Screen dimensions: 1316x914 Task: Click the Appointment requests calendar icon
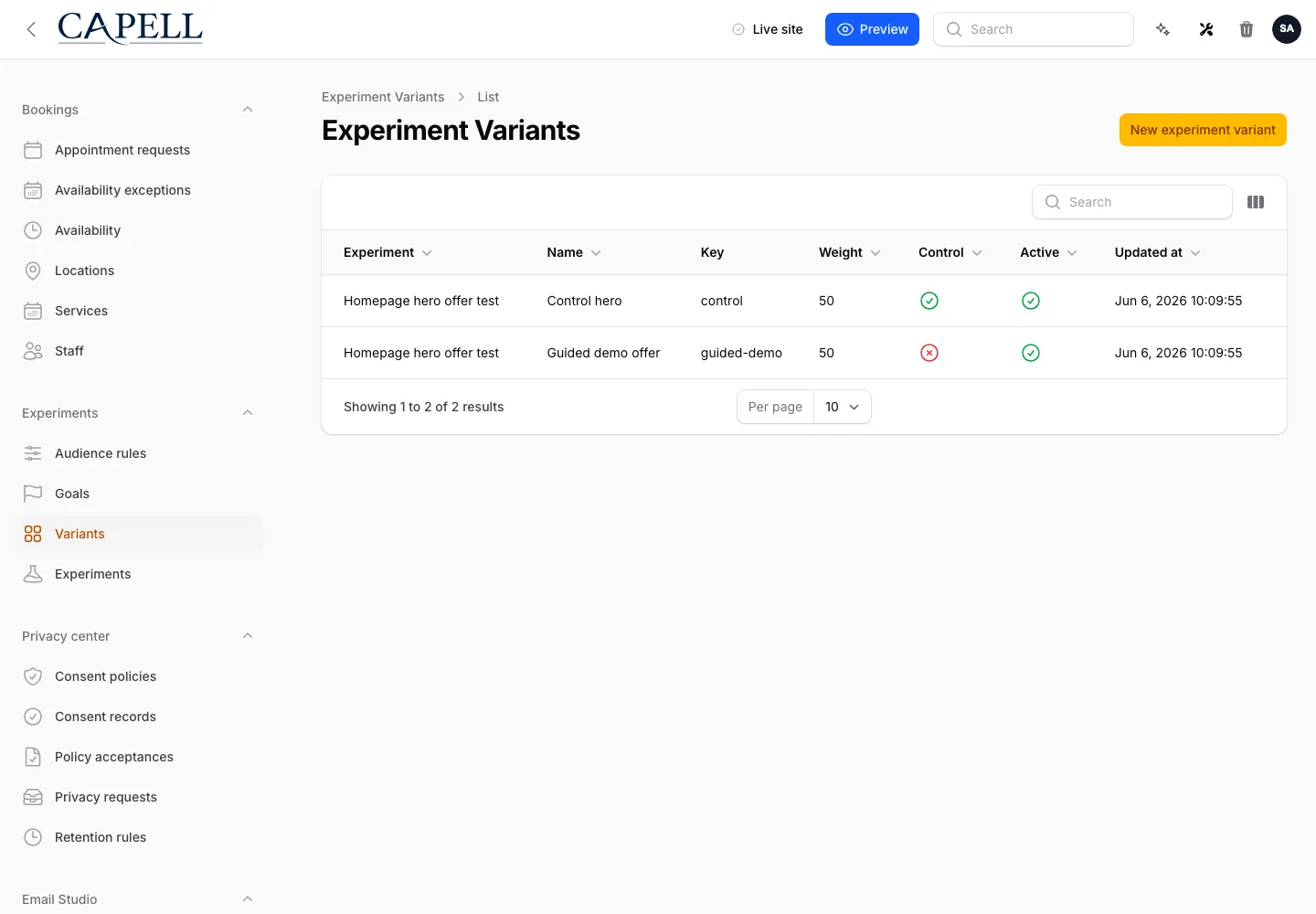pyautogui.click(x=33, y=150)
